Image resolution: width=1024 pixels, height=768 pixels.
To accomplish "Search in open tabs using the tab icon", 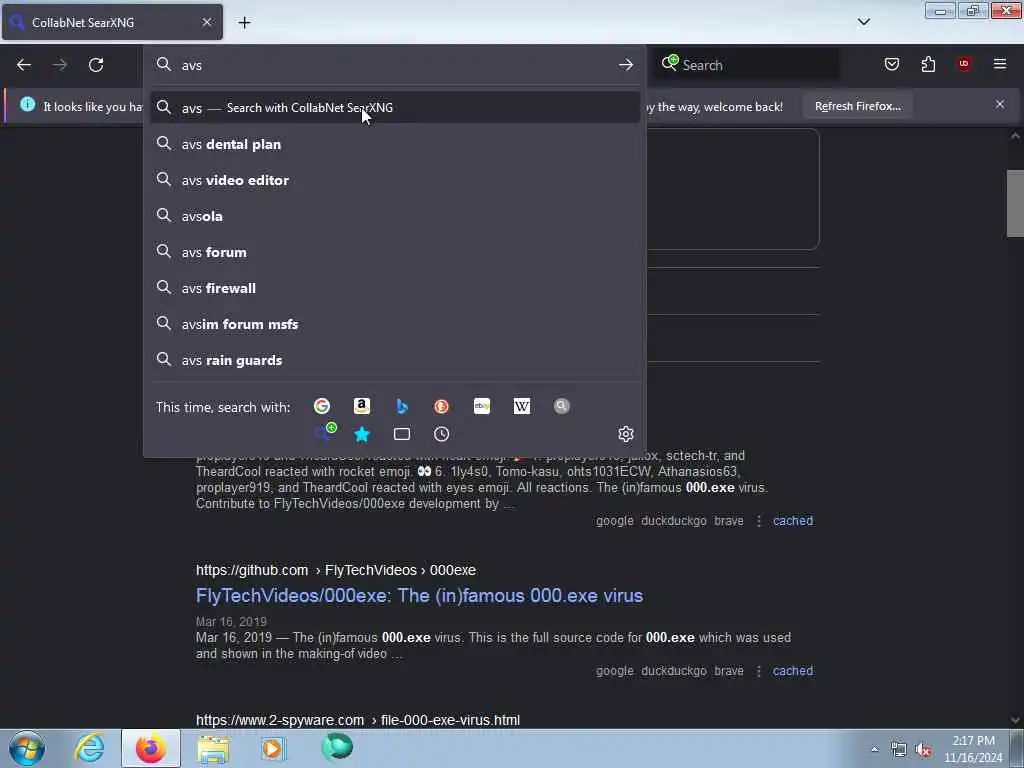I will [402, 434].
